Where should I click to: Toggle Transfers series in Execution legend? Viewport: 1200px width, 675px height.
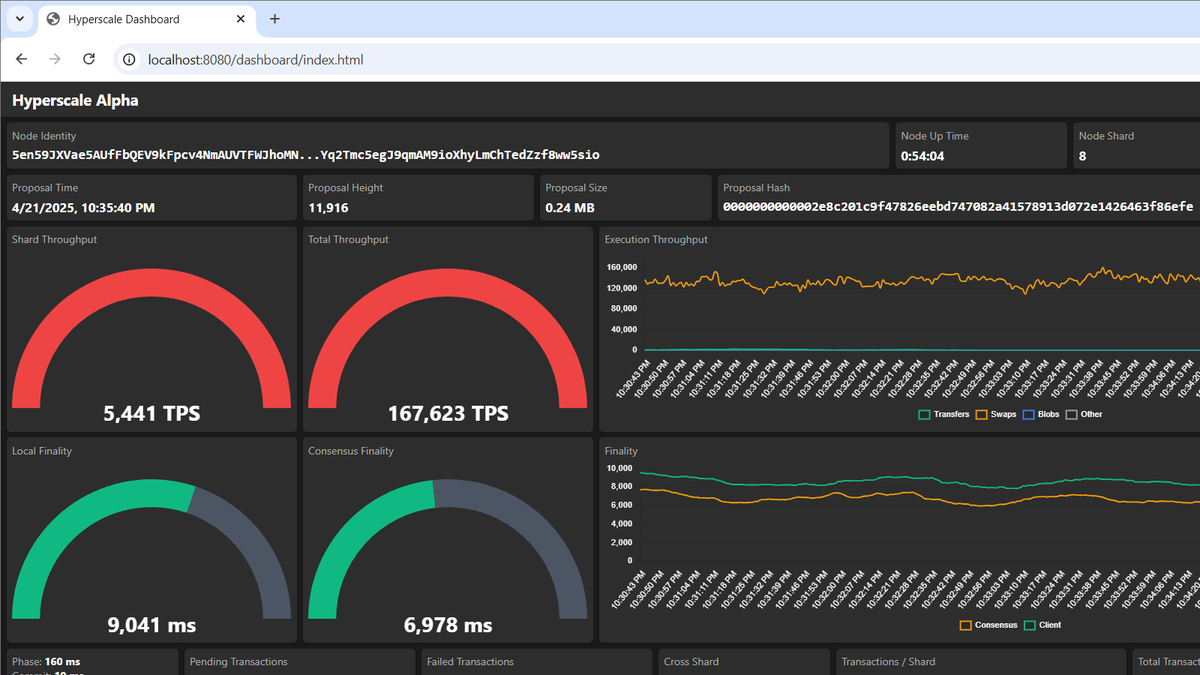pyautogui.click(x=944, y=414)
